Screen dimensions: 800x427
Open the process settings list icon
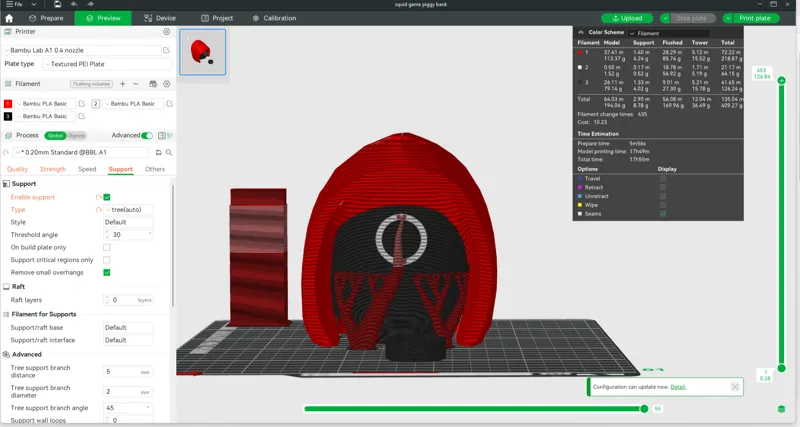162,136
